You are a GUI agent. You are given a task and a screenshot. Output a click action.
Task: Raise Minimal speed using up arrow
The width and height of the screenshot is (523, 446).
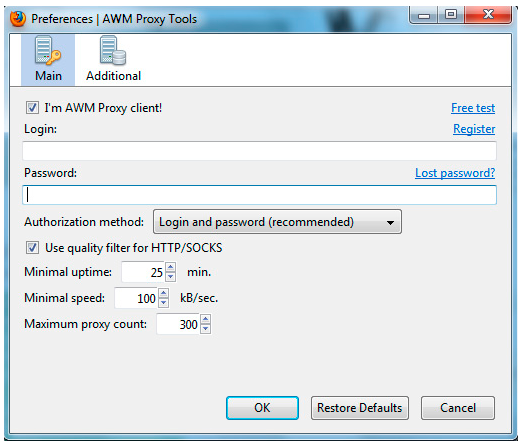tap(163, 293)
